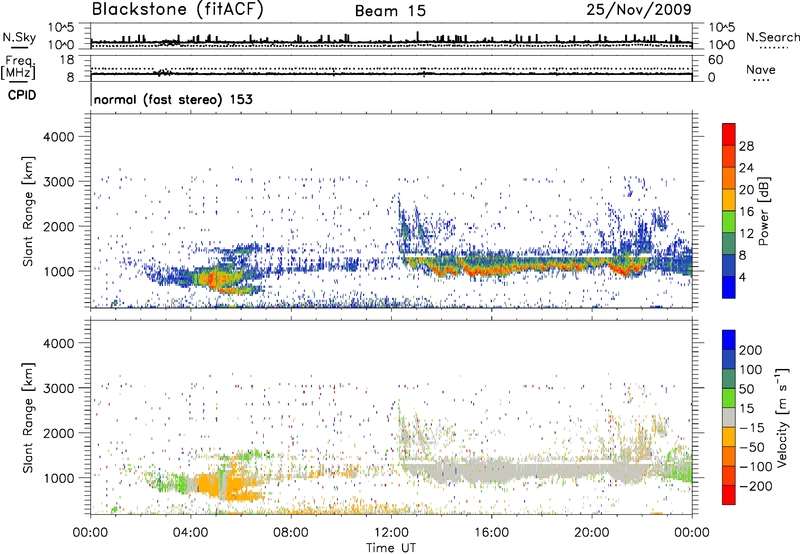Click the green 12 dB power swatch
Image resolution: width=800 pixels, height=554 pixels.
[x=729, y=222]
